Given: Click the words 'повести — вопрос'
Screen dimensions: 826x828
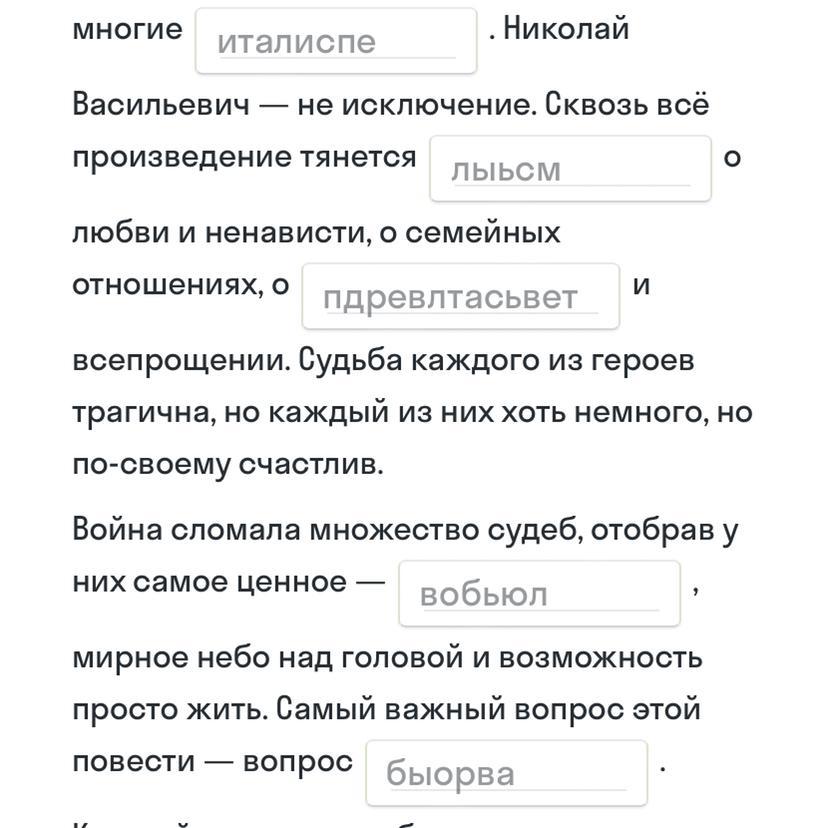Looking at the screenshot, I should [x=212, y=762].
